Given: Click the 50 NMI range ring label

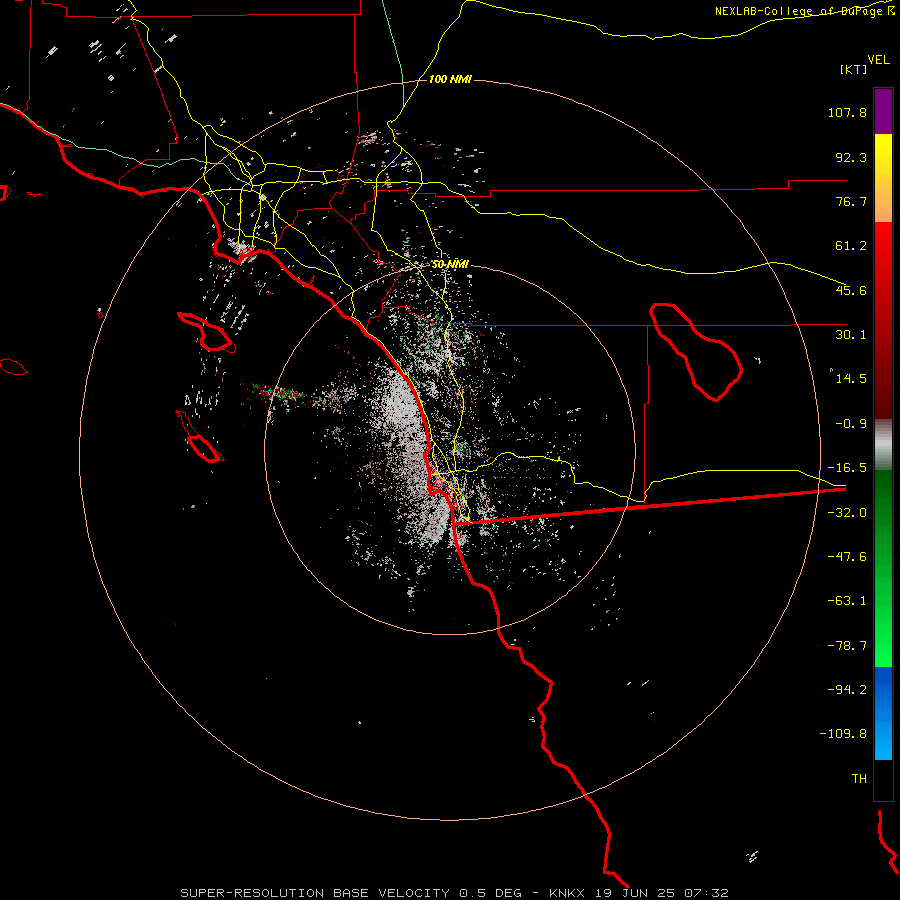Looking at the screenshot, I should pyautogui.click(x=450, y=264).
